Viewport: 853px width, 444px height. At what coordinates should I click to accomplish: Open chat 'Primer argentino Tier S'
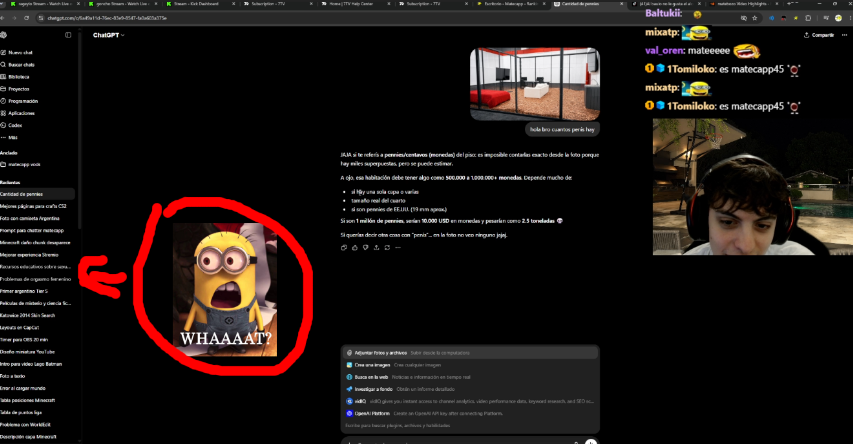pyautogui.click(x=24, y=291)
